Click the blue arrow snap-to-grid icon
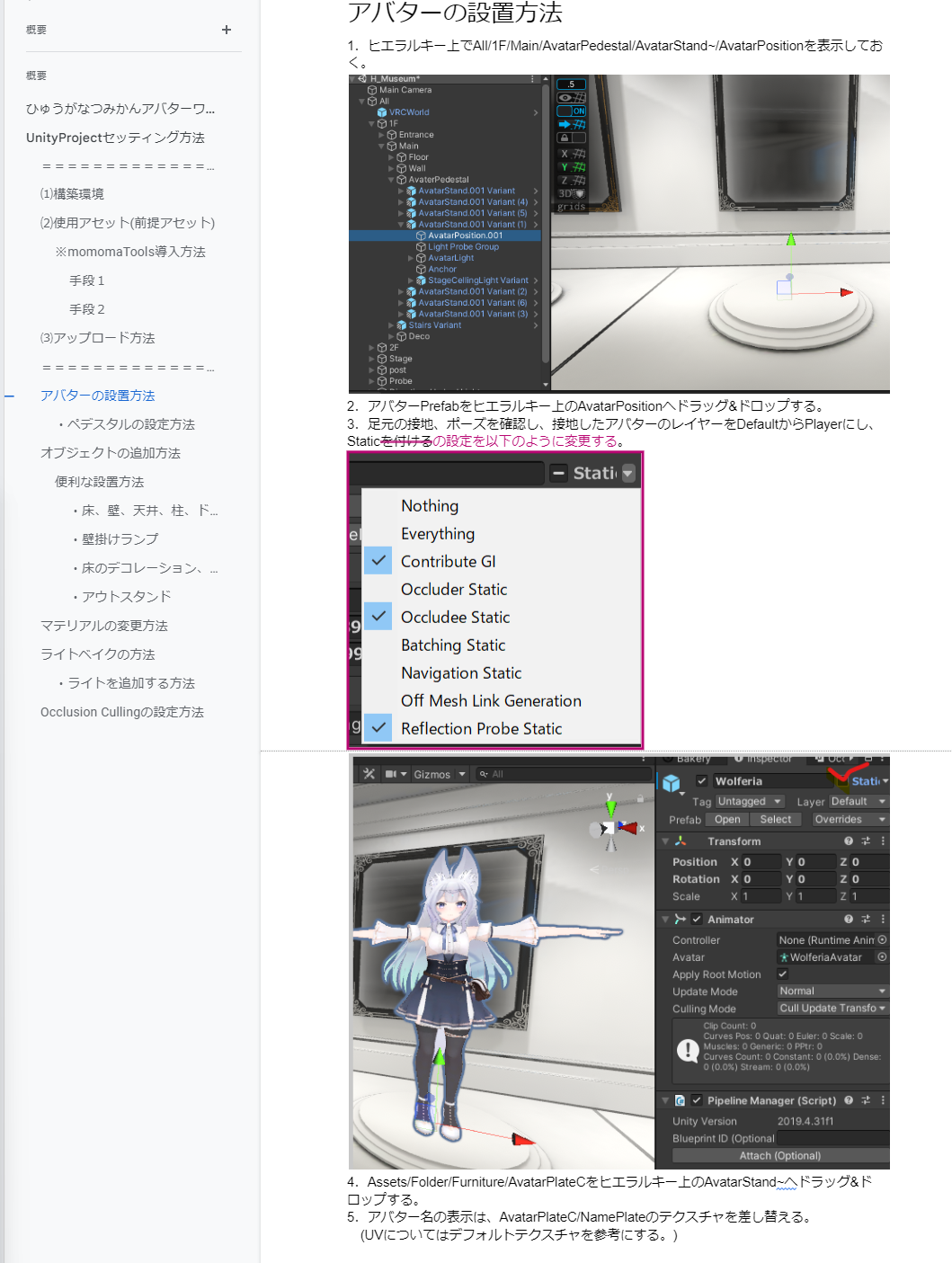The image size is (952, 1263). coord(572,124)
